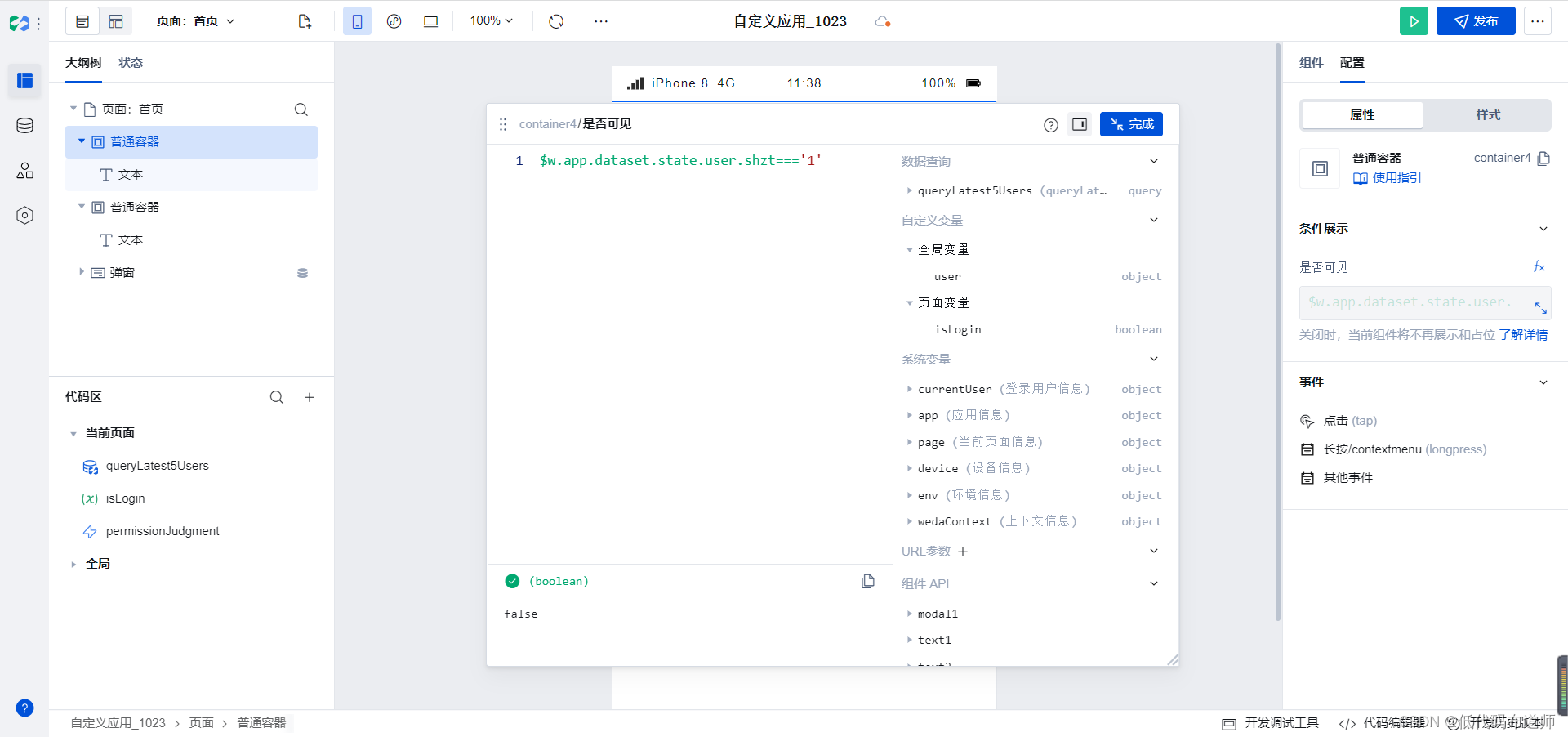Switch to the 配置 tab
1568x737 pixels.
(1352, 63)
